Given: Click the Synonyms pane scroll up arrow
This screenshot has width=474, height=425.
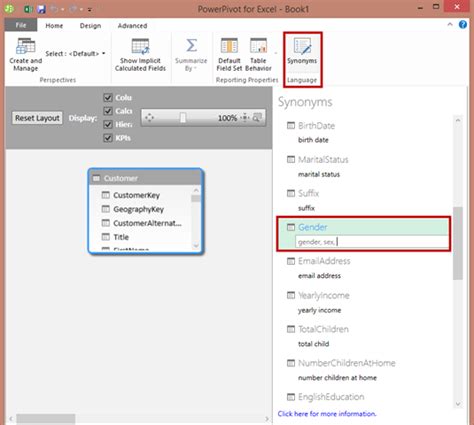Looking at the screenshot, I should pyautogui.click(x=458, y=120).
